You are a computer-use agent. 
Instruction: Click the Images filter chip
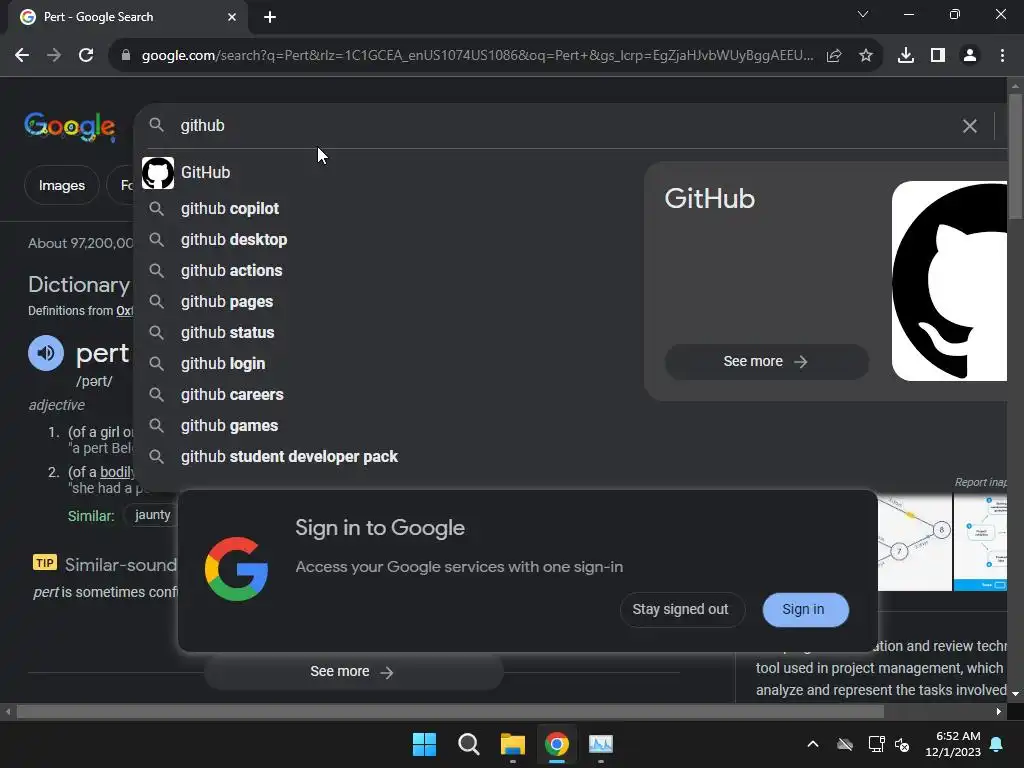[61, 185]
